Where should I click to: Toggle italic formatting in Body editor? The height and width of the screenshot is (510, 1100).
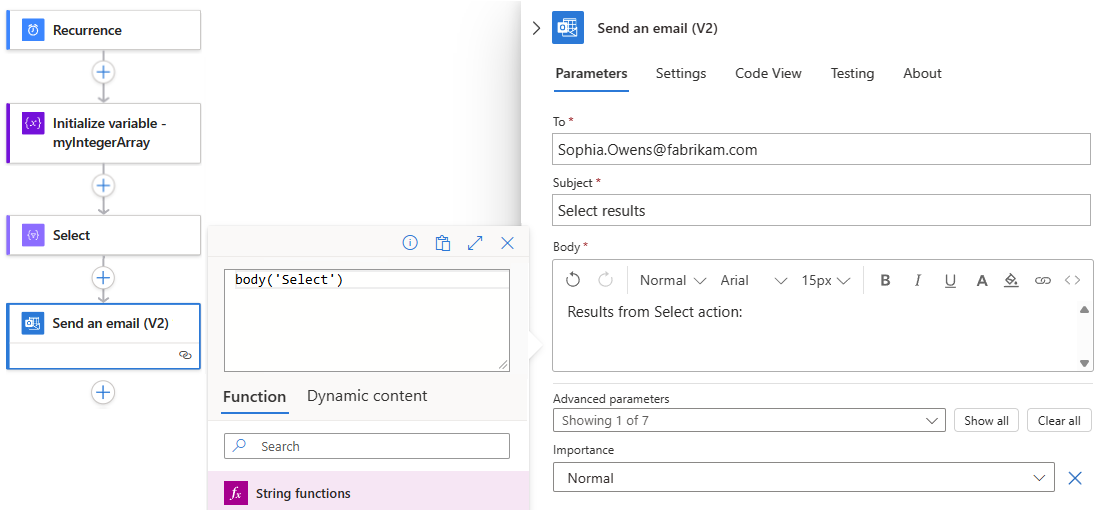coord(918,280)
